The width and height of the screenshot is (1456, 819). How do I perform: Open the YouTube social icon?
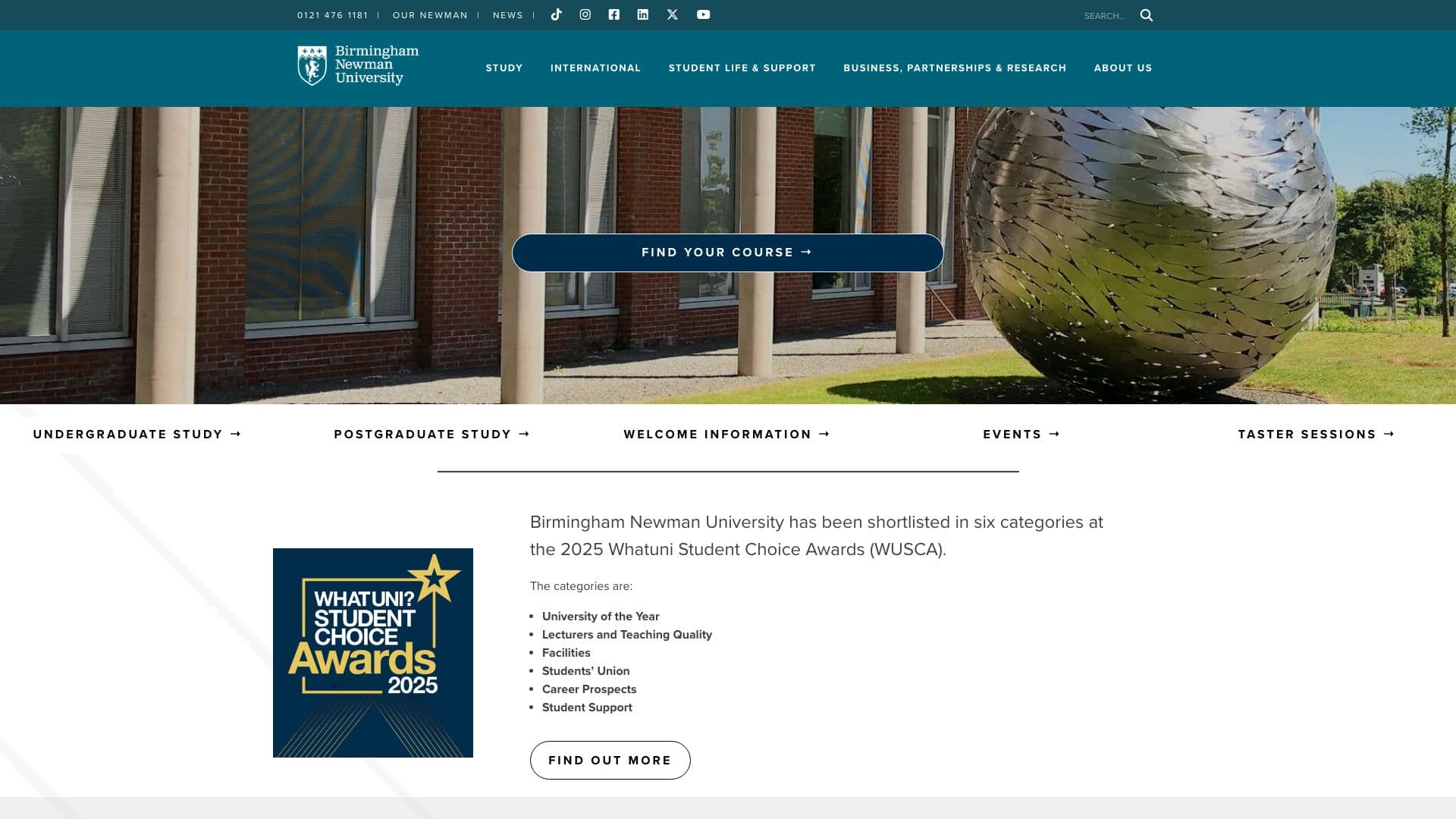tap(703, 14)
